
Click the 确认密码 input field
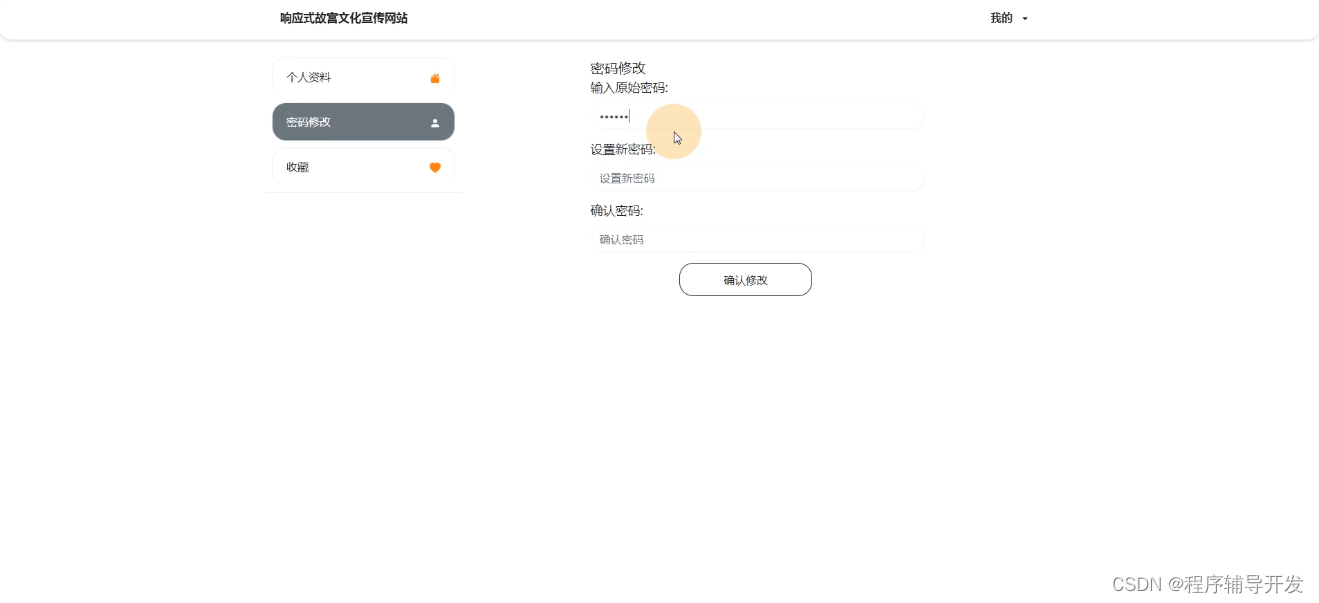click(757, 239)
